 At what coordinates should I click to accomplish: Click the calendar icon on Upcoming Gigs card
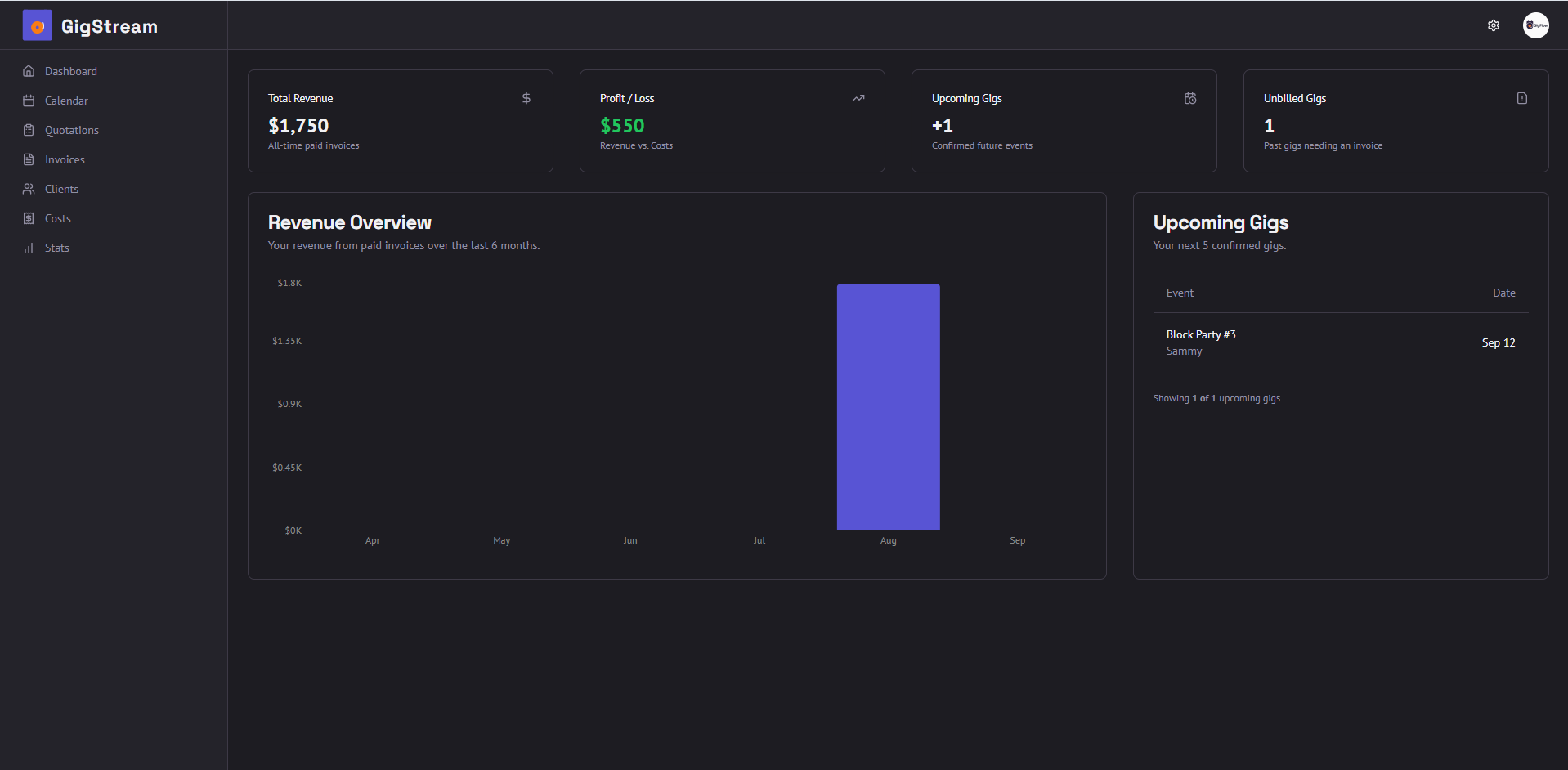pyautogui.click(x=1190, y=98)
